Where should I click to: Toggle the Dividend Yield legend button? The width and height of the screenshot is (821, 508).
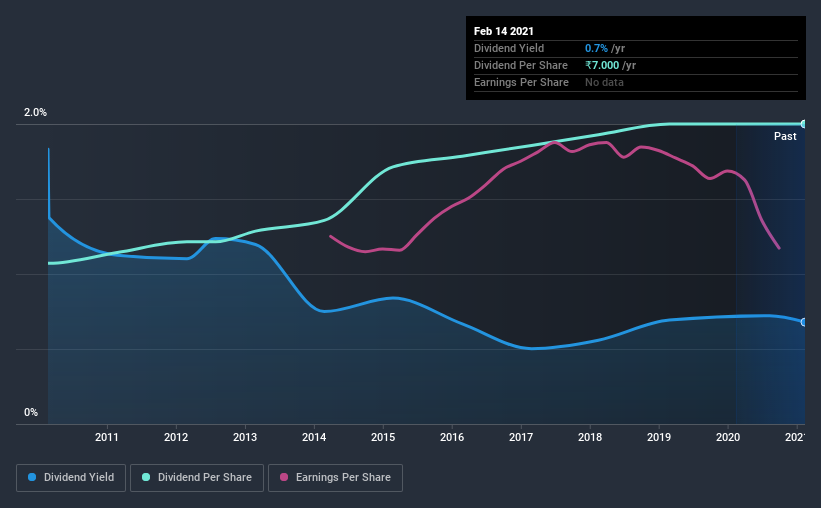point(71,478)
